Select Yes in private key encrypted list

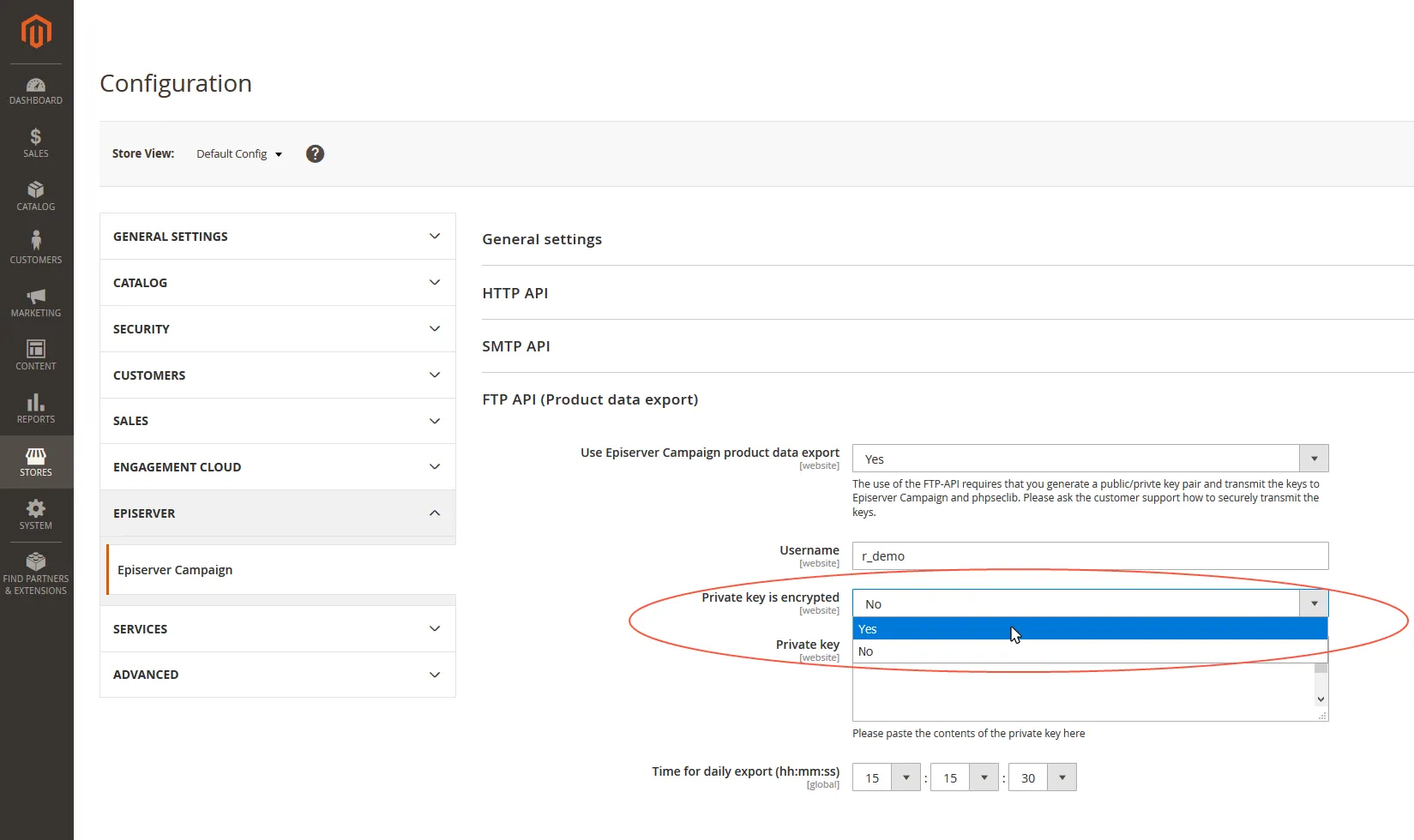pyautogui.click(x=1090, y=629)
